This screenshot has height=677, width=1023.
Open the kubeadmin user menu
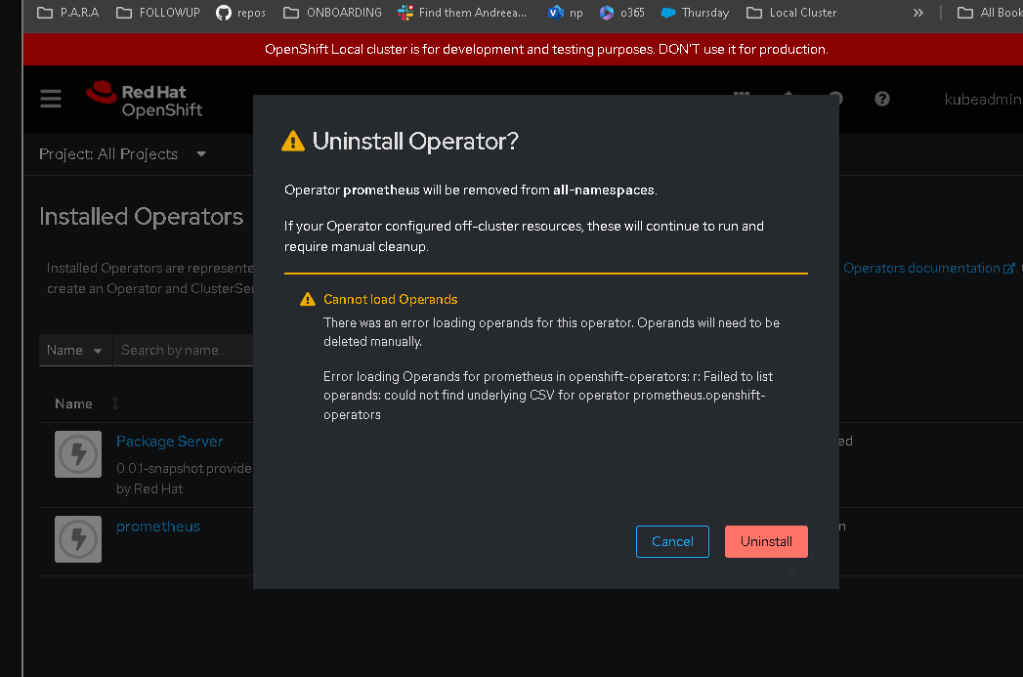click(983, 99)
